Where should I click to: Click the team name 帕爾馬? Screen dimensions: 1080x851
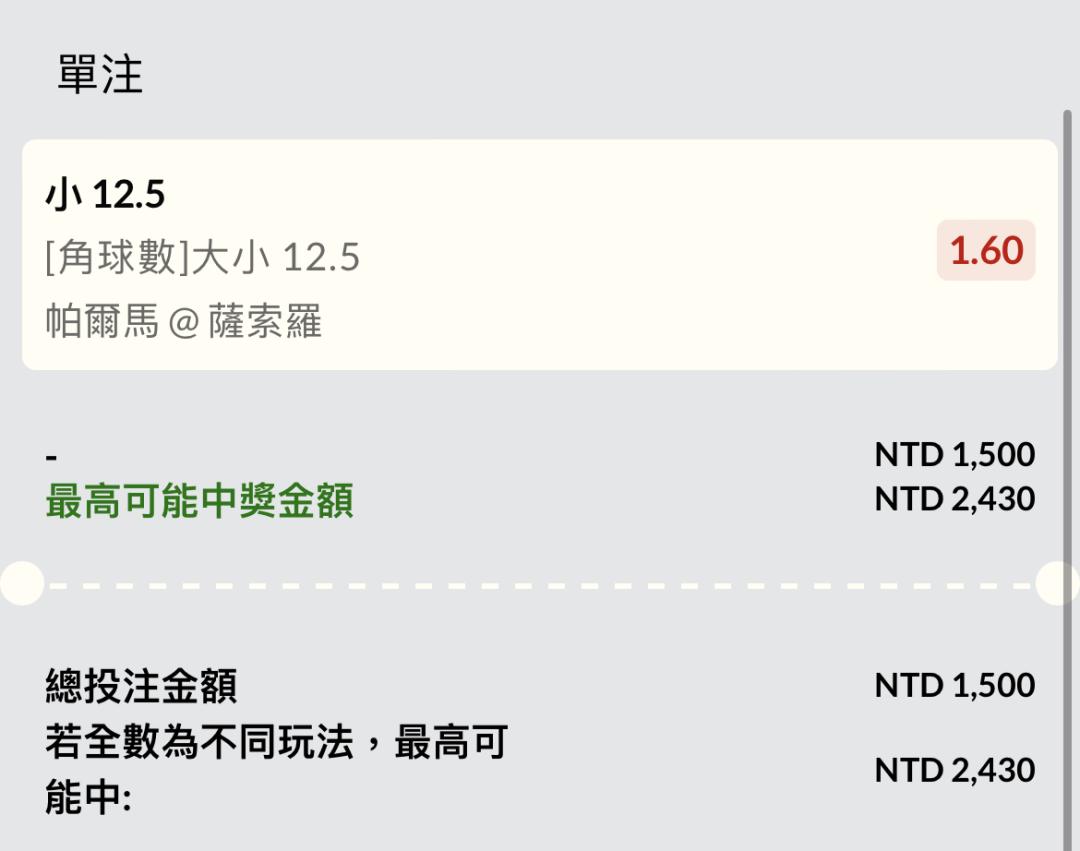click(x=102, y=323)
